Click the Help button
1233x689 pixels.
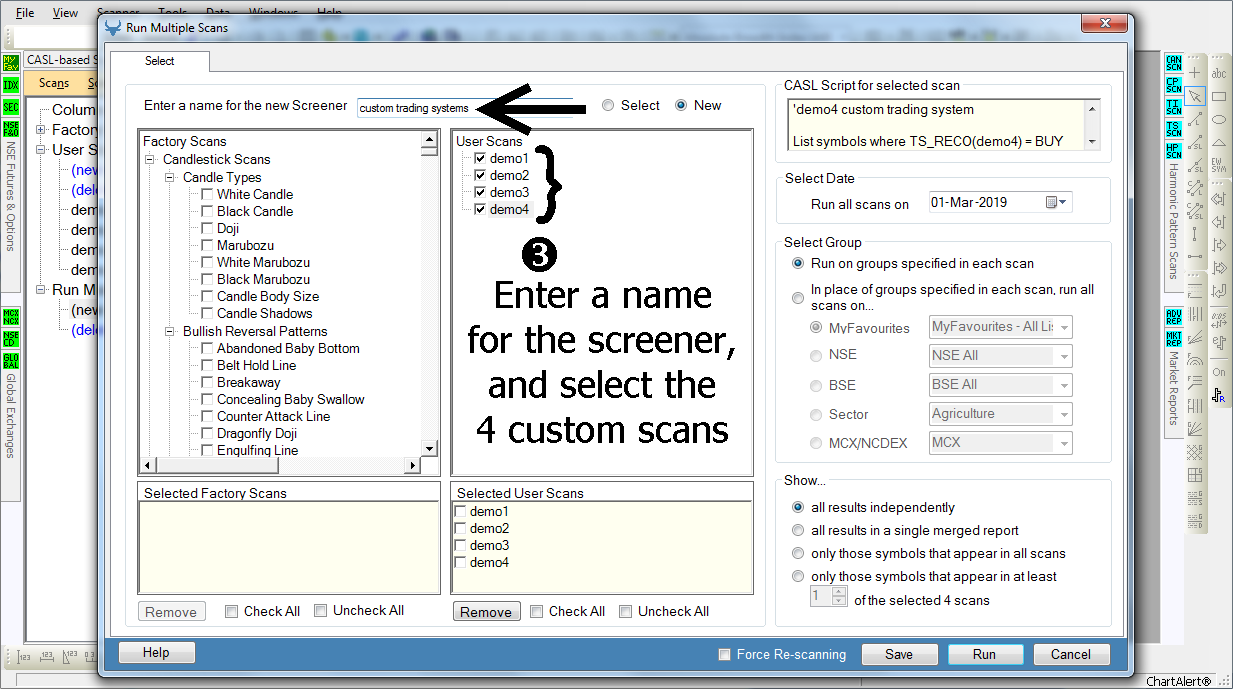point(156,652)
